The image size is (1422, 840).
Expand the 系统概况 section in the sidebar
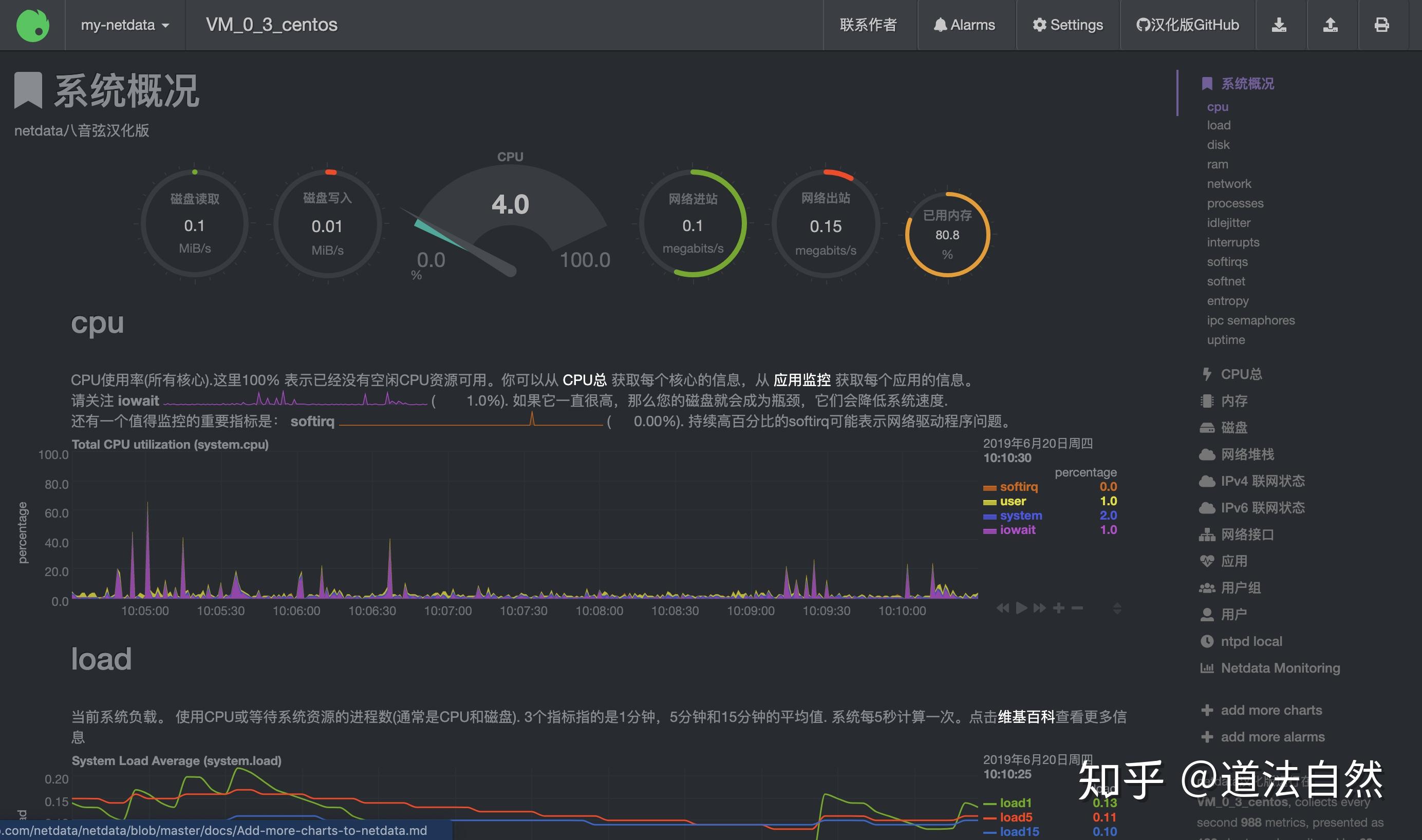click(1246, 83)
